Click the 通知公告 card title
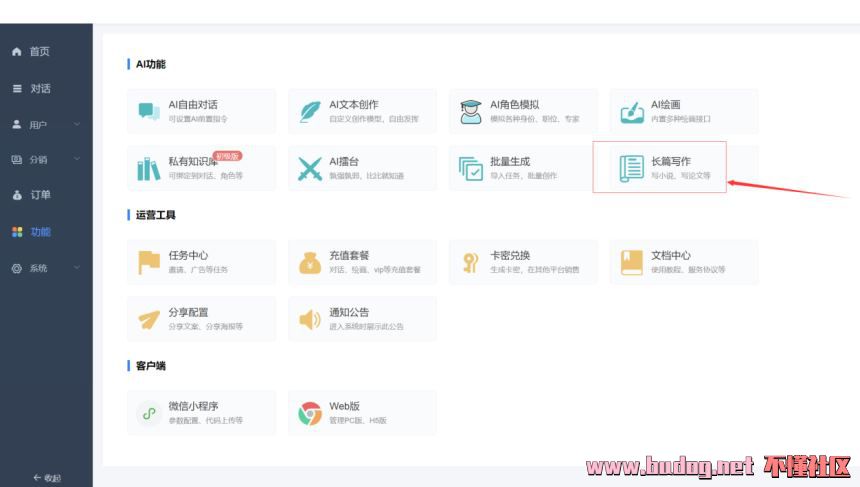This screenshot has height=487, width=860. [x=349, y=312]
